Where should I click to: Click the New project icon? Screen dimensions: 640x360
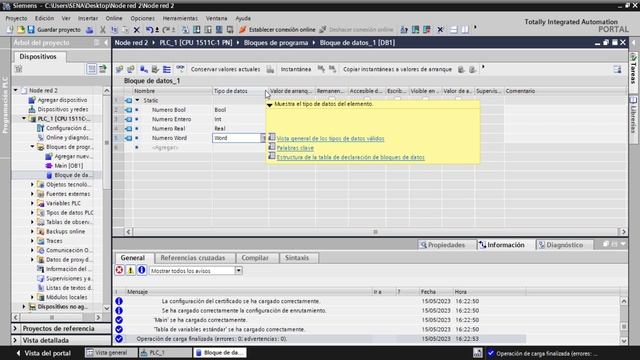coord(10,30)
